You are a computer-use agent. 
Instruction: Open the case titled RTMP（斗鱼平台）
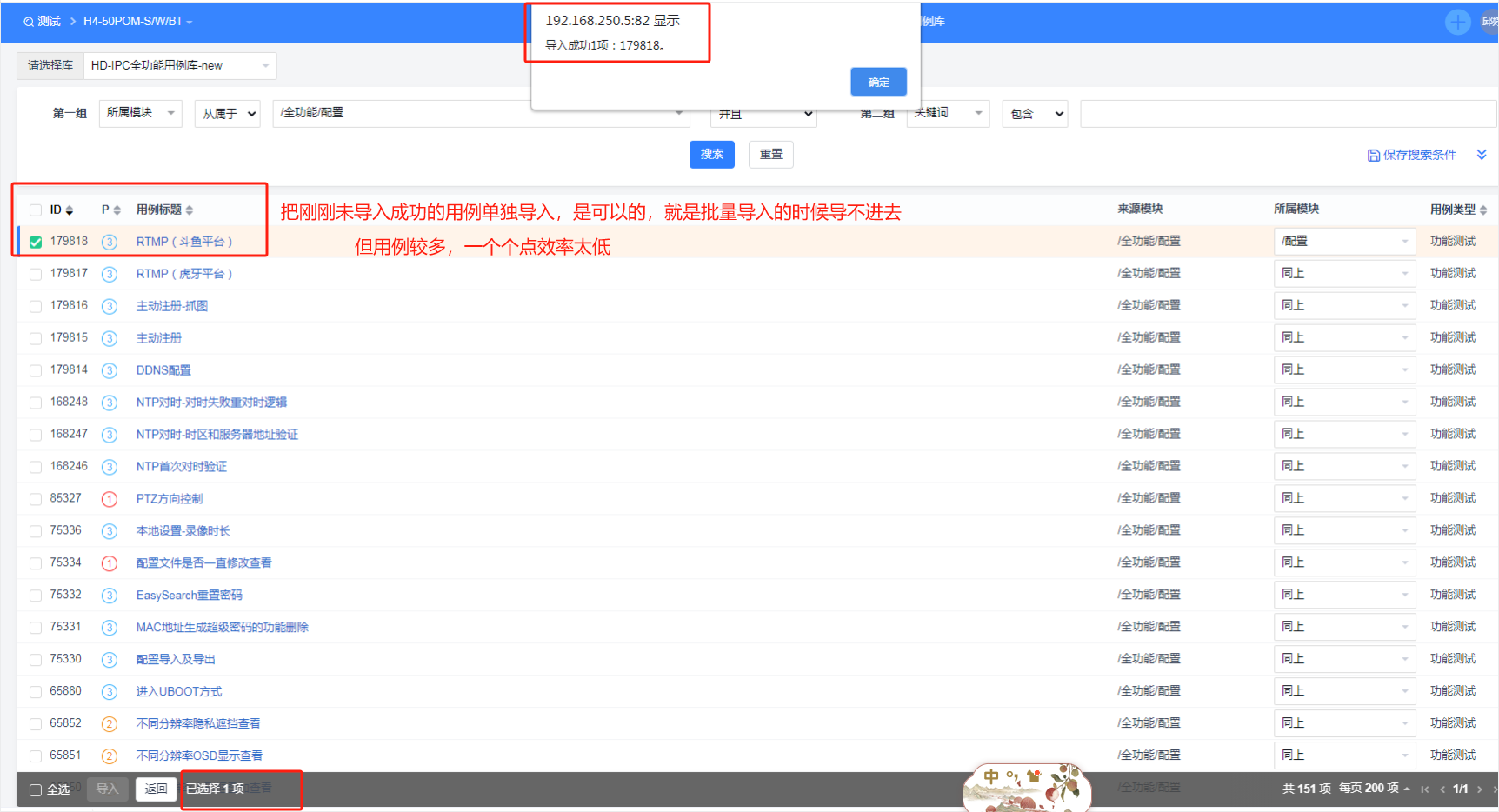point(184,242)
